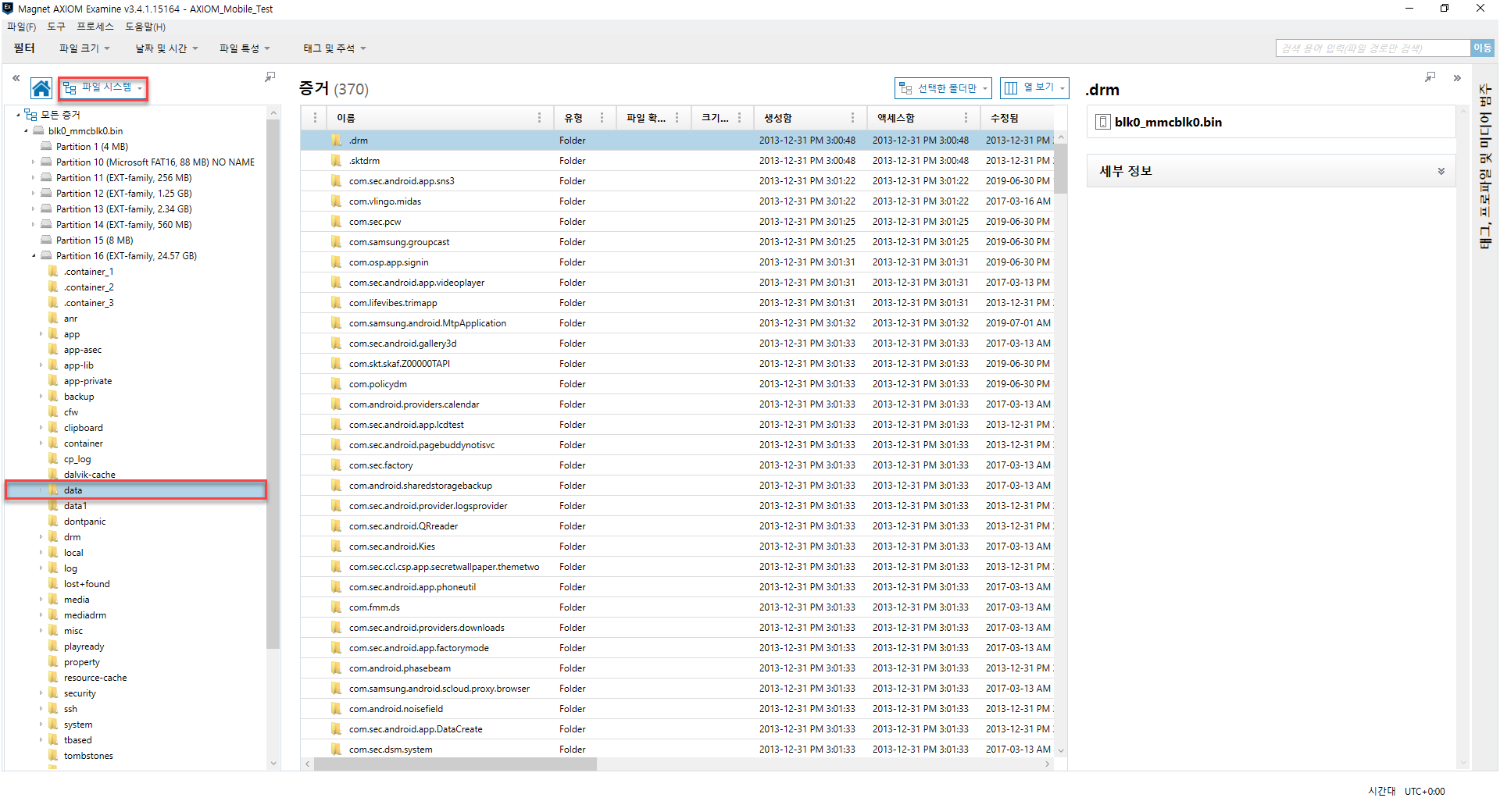Viewport: 1500px width, 812px height.
Task: Collapse the Partition 16 tree node
Action: [x=34, y=255]
